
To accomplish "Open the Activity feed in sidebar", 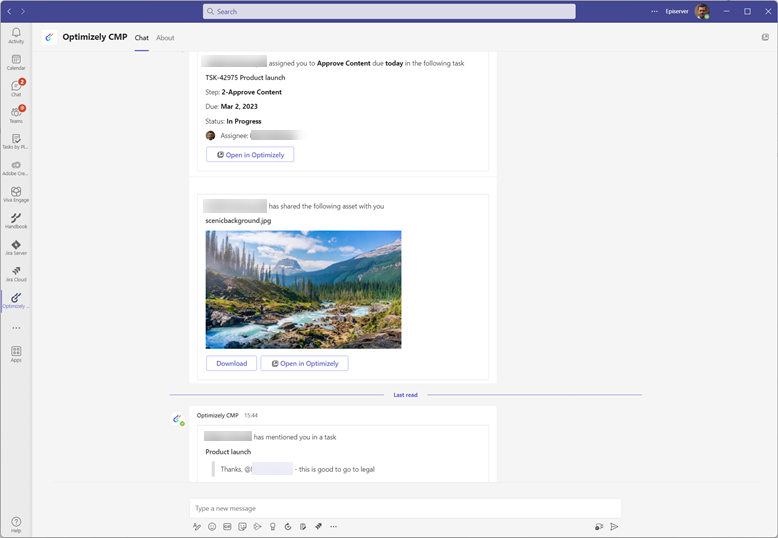I will pos(16,35).
